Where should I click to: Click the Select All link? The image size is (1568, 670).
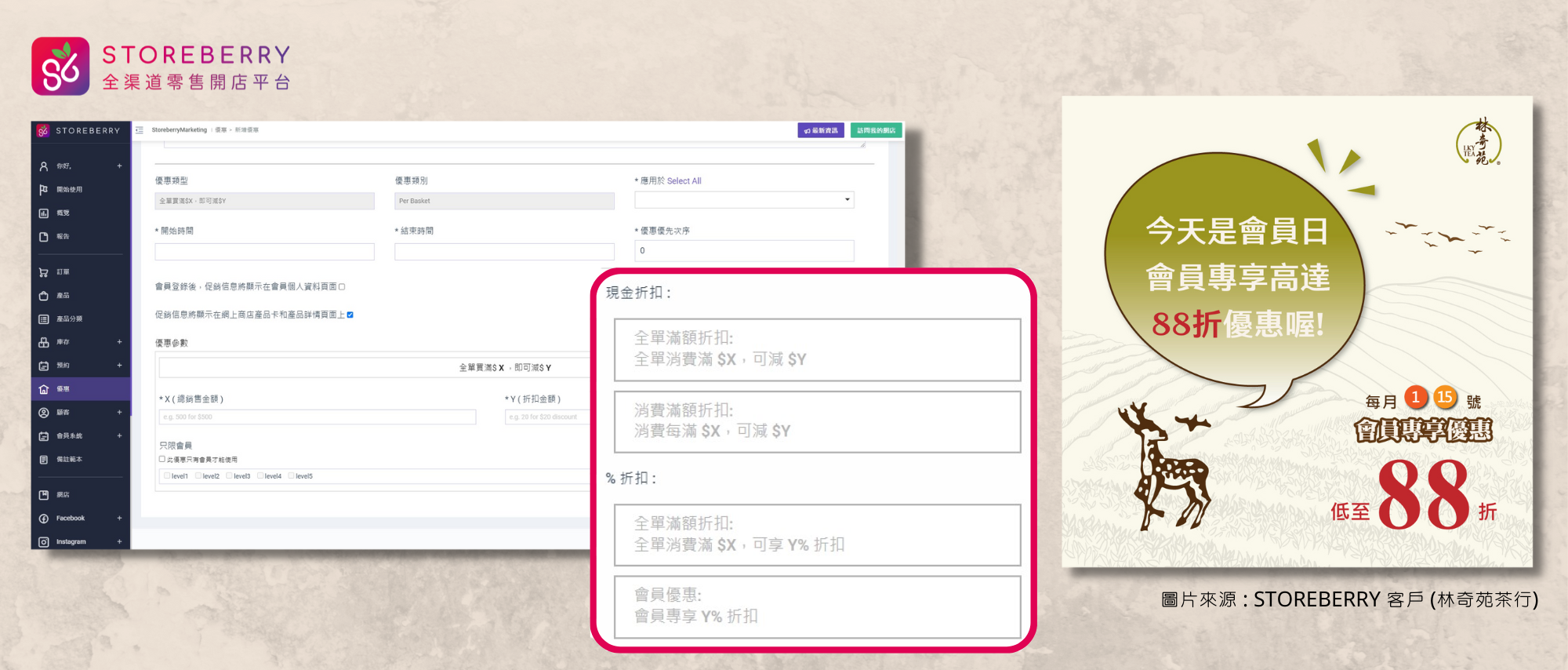684,181
